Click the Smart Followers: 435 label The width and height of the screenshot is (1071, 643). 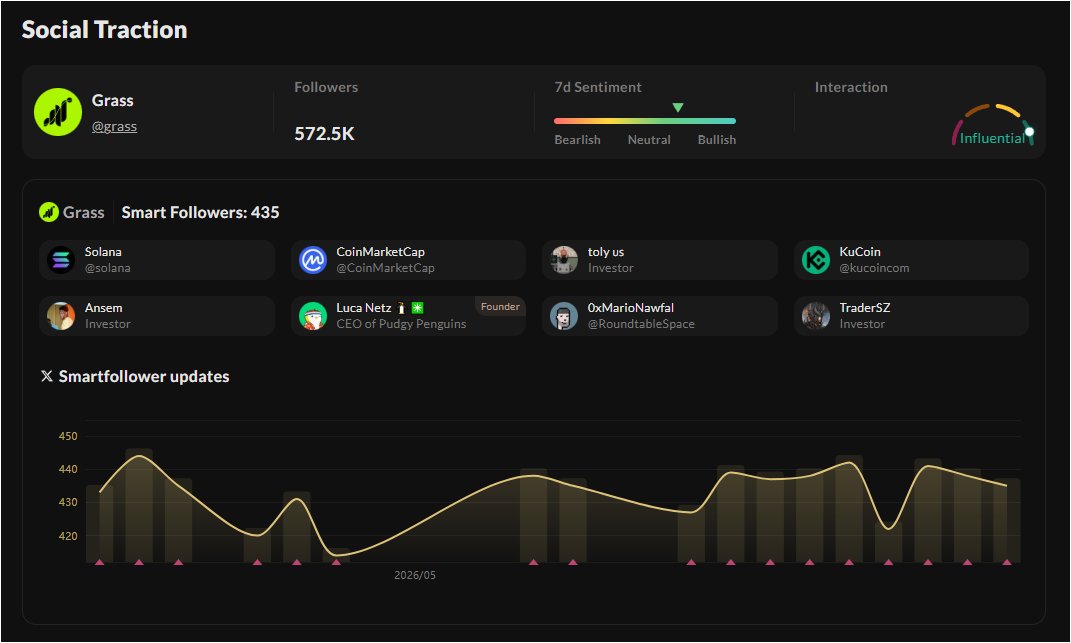coord(200,213)
